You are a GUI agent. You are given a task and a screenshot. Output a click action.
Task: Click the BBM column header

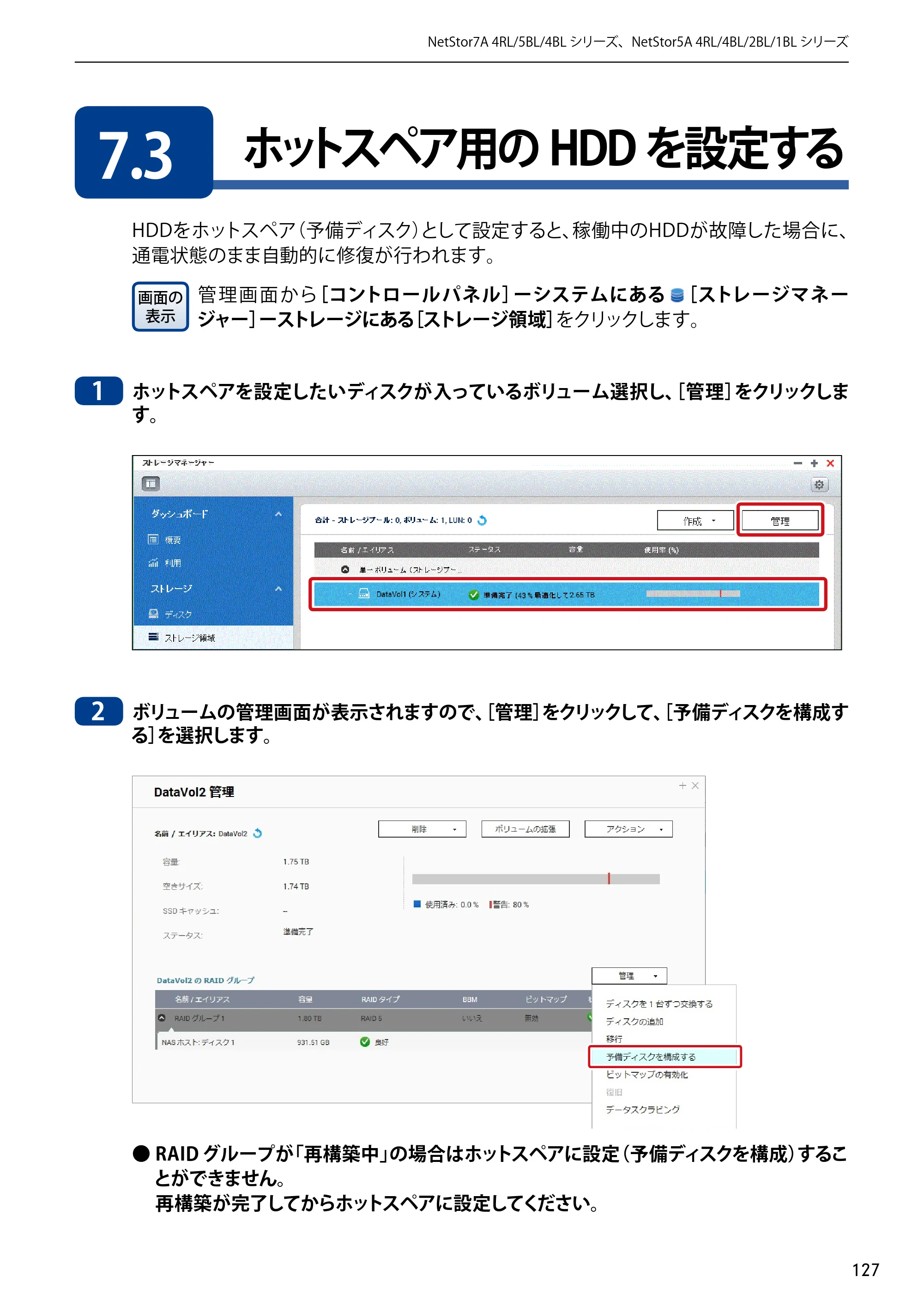tap(470, 999)
